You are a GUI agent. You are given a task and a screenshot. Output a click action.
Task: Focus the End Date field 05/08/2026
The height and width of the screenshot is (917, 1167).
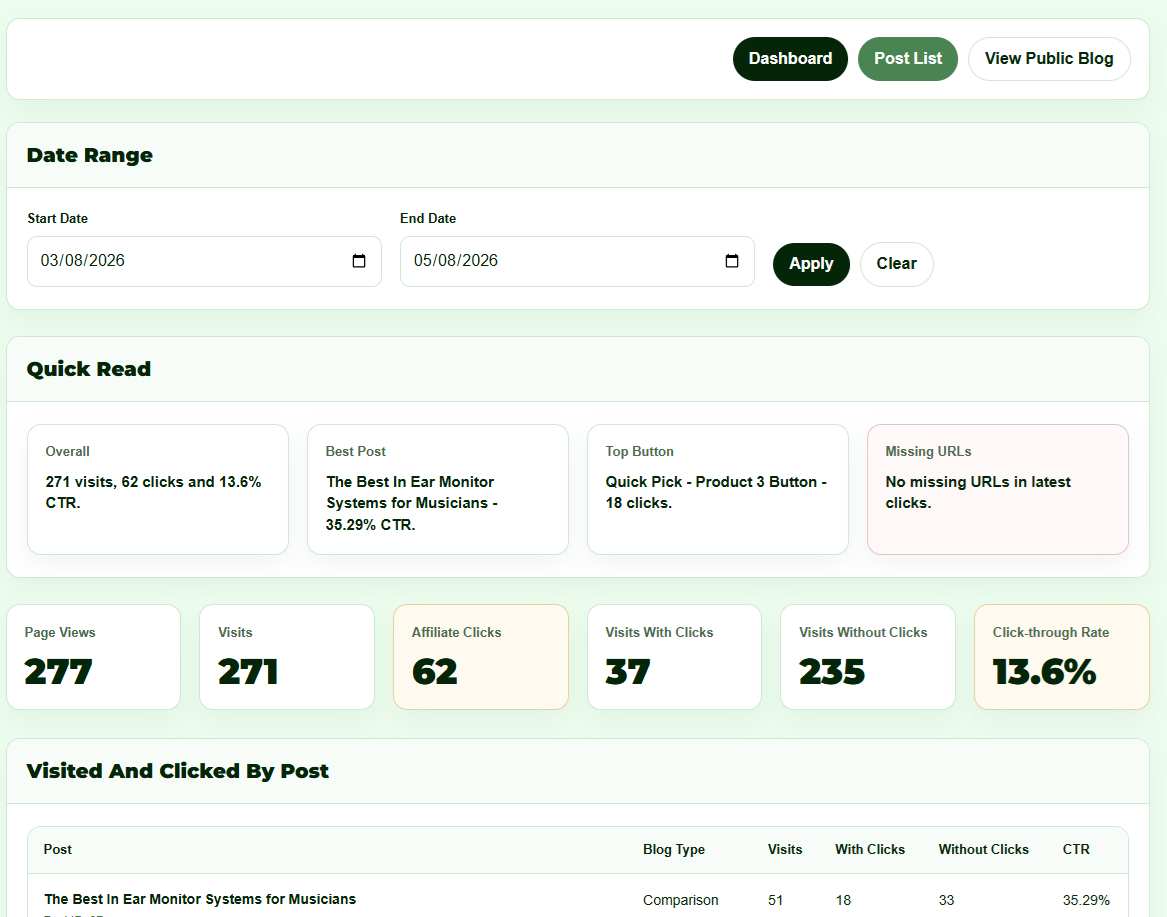click(577, 261)
